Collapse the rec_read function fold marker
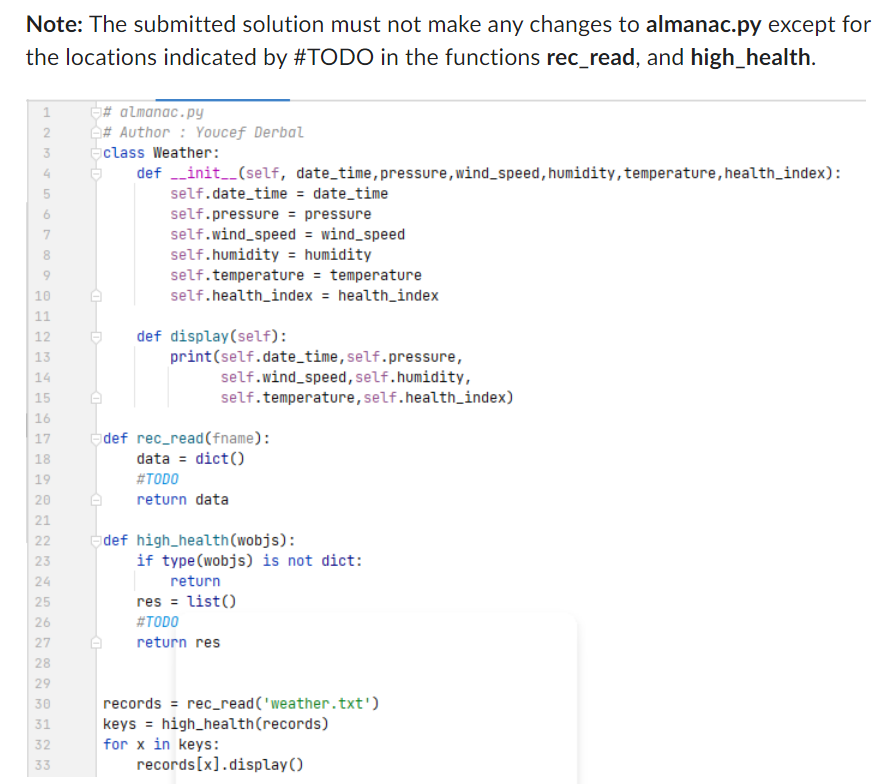 96,439
